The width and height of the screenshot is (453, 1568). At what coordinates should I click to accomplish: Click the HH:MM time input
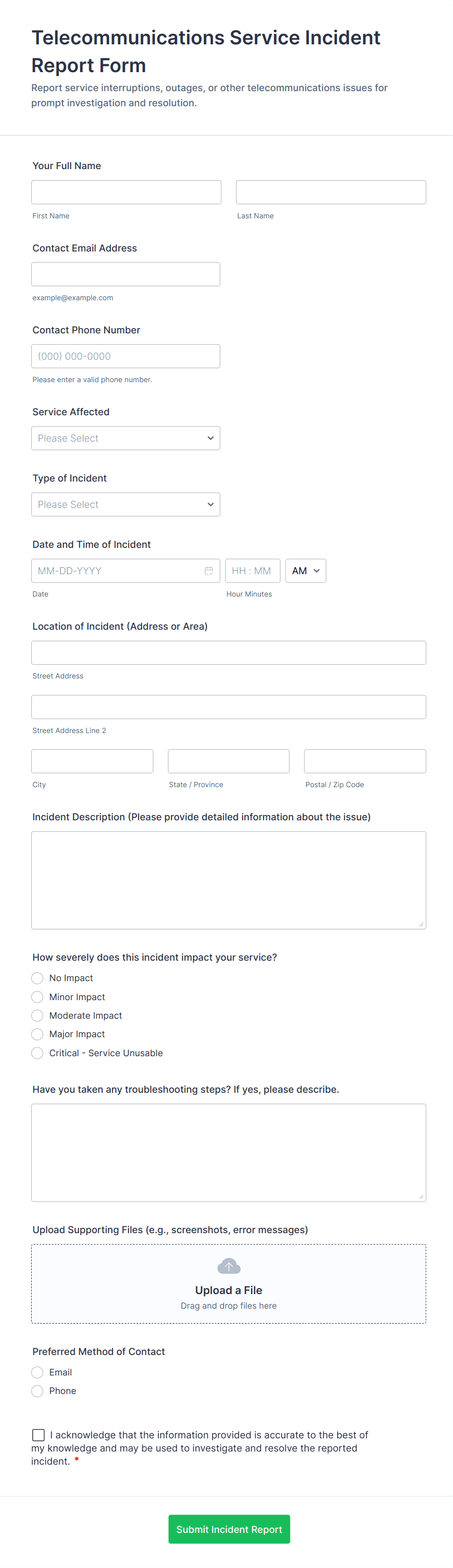click(x=252, y=570)
